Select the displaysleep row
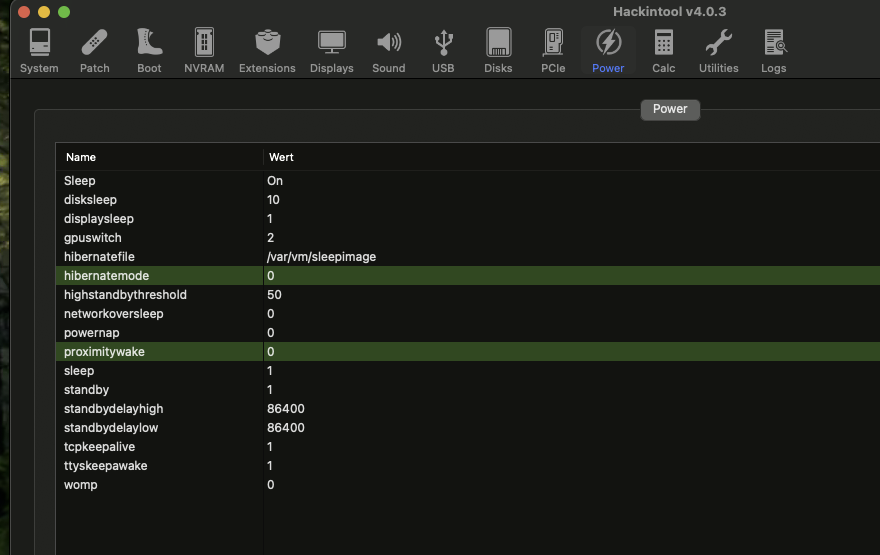The image size is (880, 555). (468, 219)
